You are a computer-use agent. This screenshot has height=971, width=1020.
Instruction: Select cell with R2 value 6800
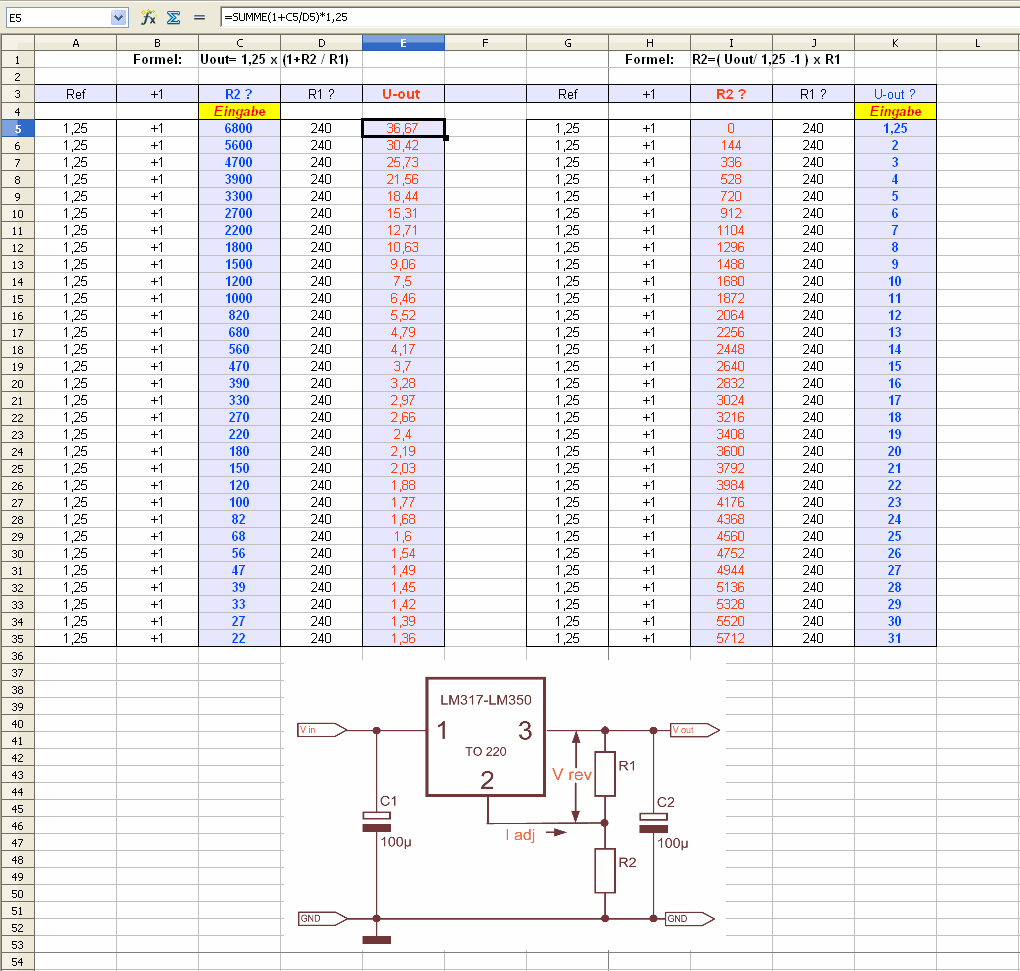(x=239, y=128)
